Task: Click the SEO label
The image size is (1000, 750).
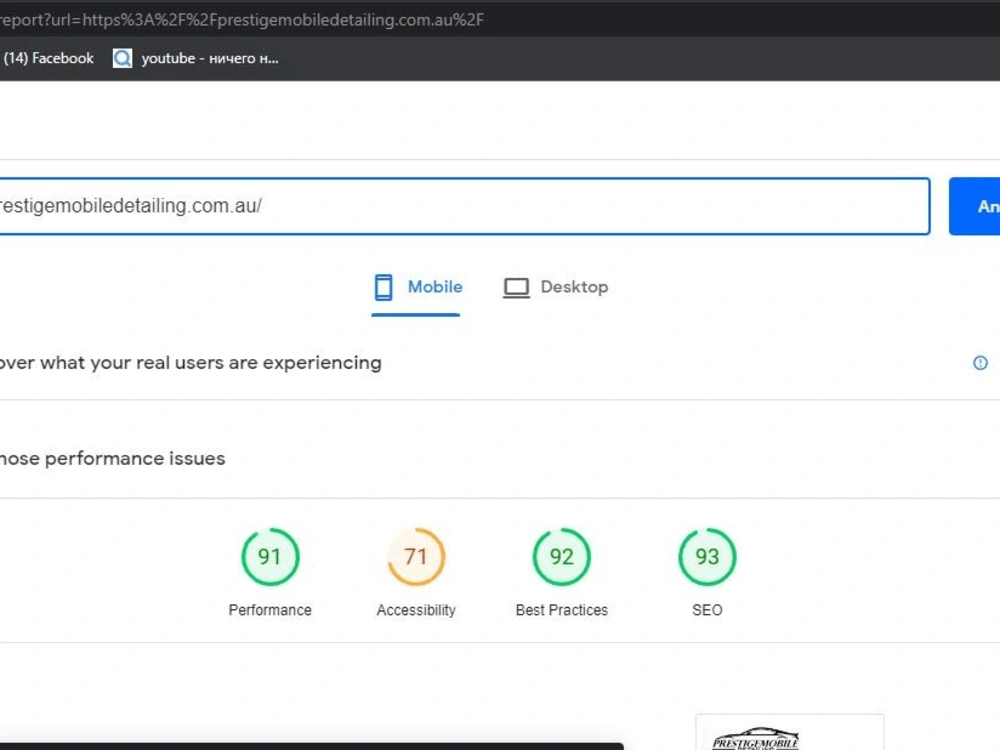Action: [x=707, y=610]
